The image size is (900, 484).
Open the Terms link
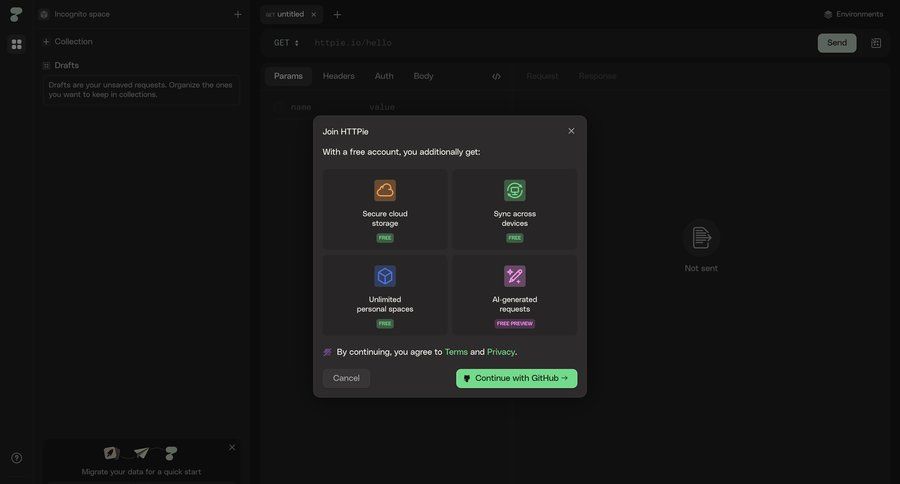pos(456,352)
